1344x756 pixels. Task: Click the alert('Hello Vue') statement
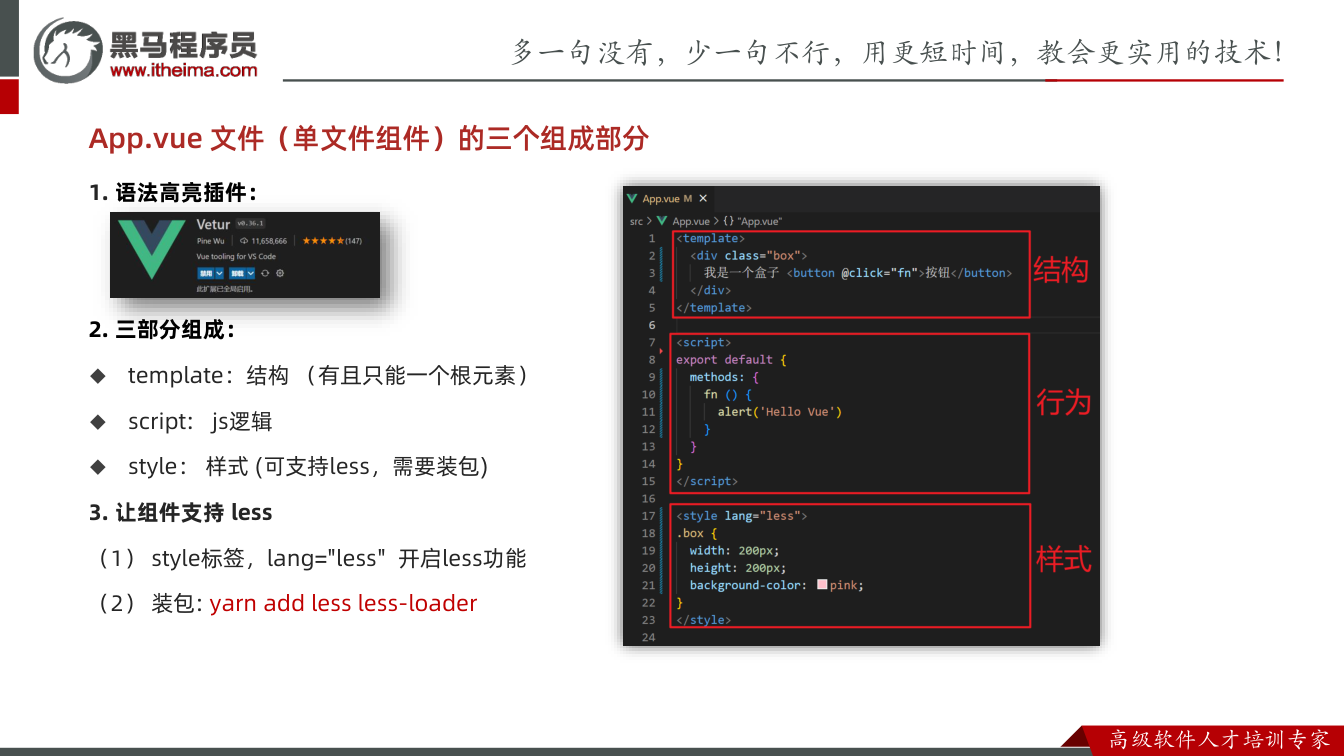click(780, 412)
